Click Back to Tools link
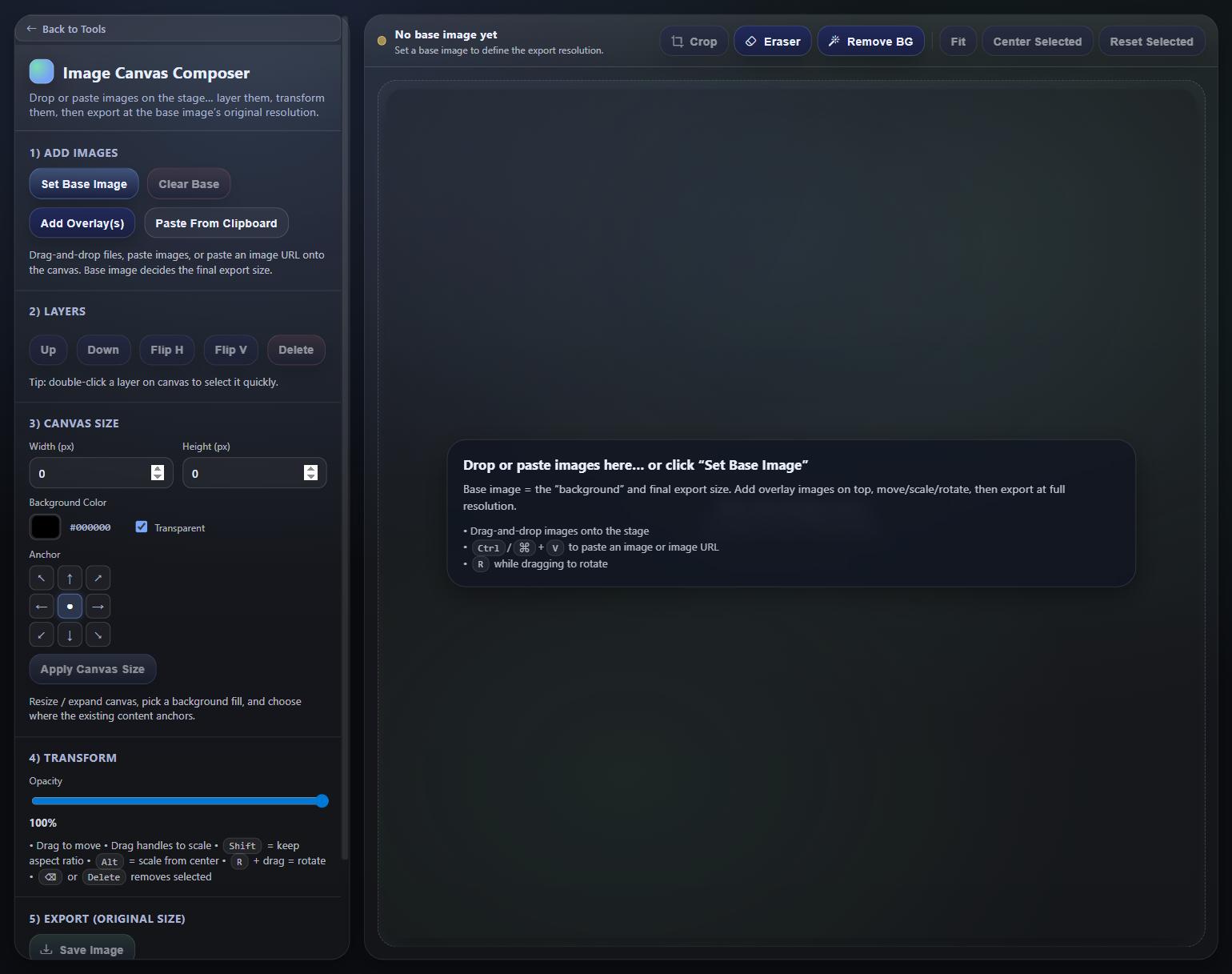 [x=66, y=29]
